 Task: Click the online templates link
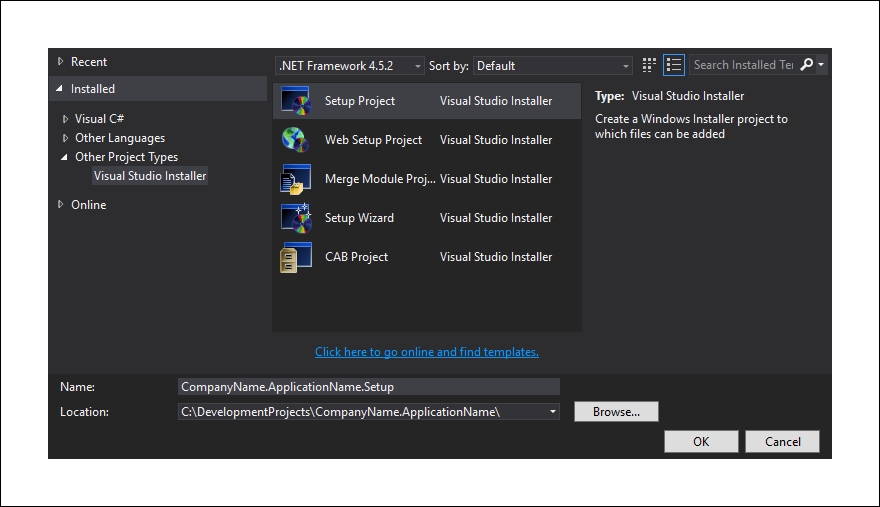[x=427, y=351]
